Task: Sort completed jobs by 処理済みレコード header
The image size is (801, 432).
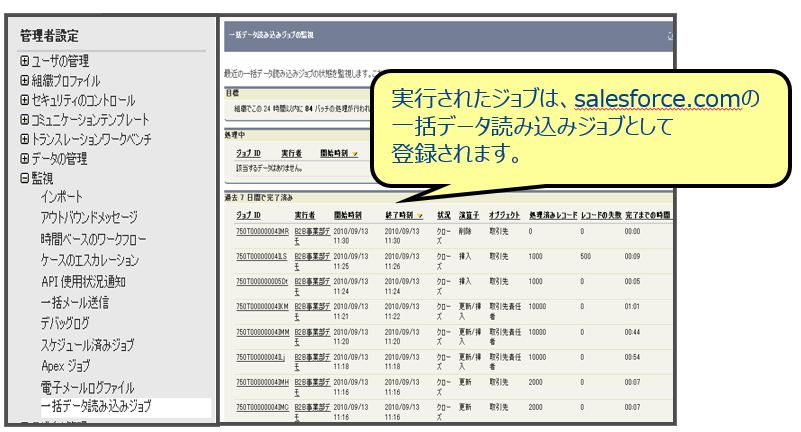Action: point(553,215)
